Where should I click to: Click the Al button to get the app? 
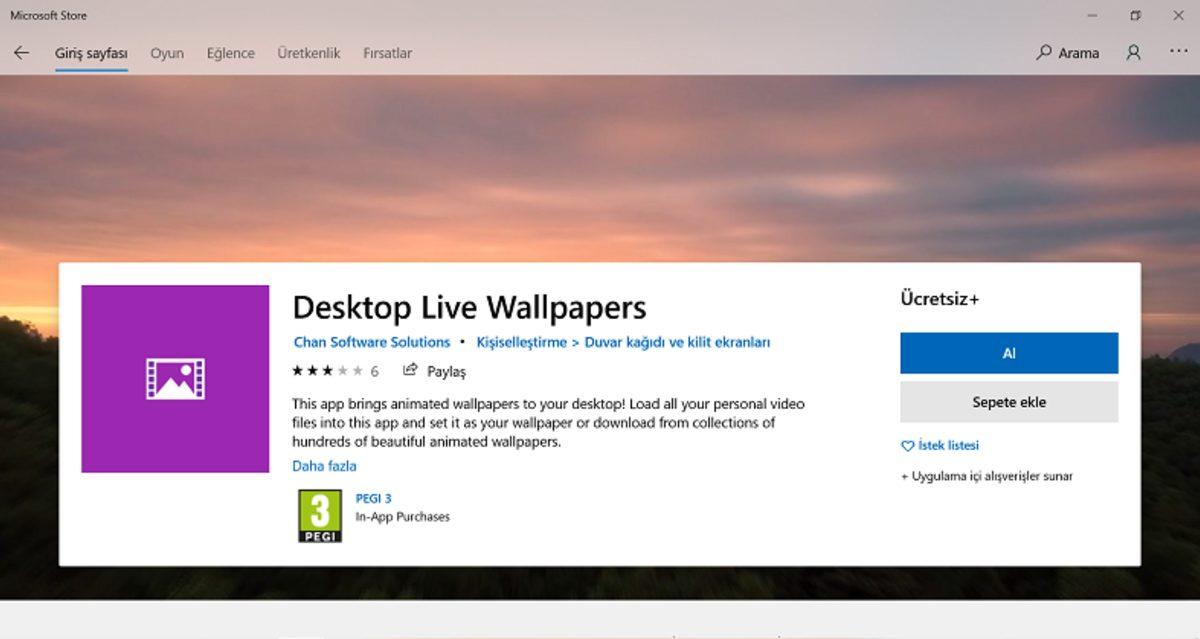[x=1008, y=352]
